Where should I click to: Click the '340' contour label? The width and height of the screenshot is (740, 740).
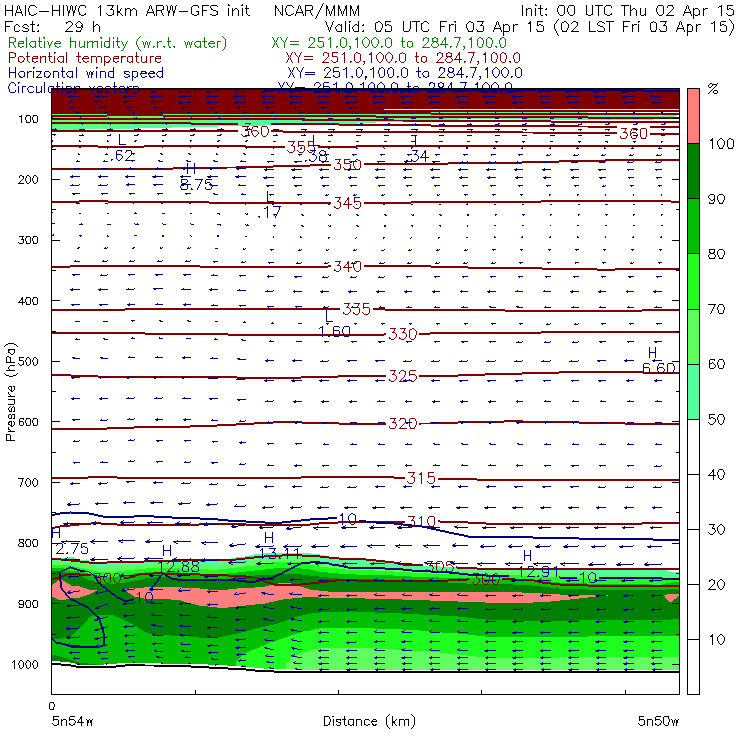[347, 267]
